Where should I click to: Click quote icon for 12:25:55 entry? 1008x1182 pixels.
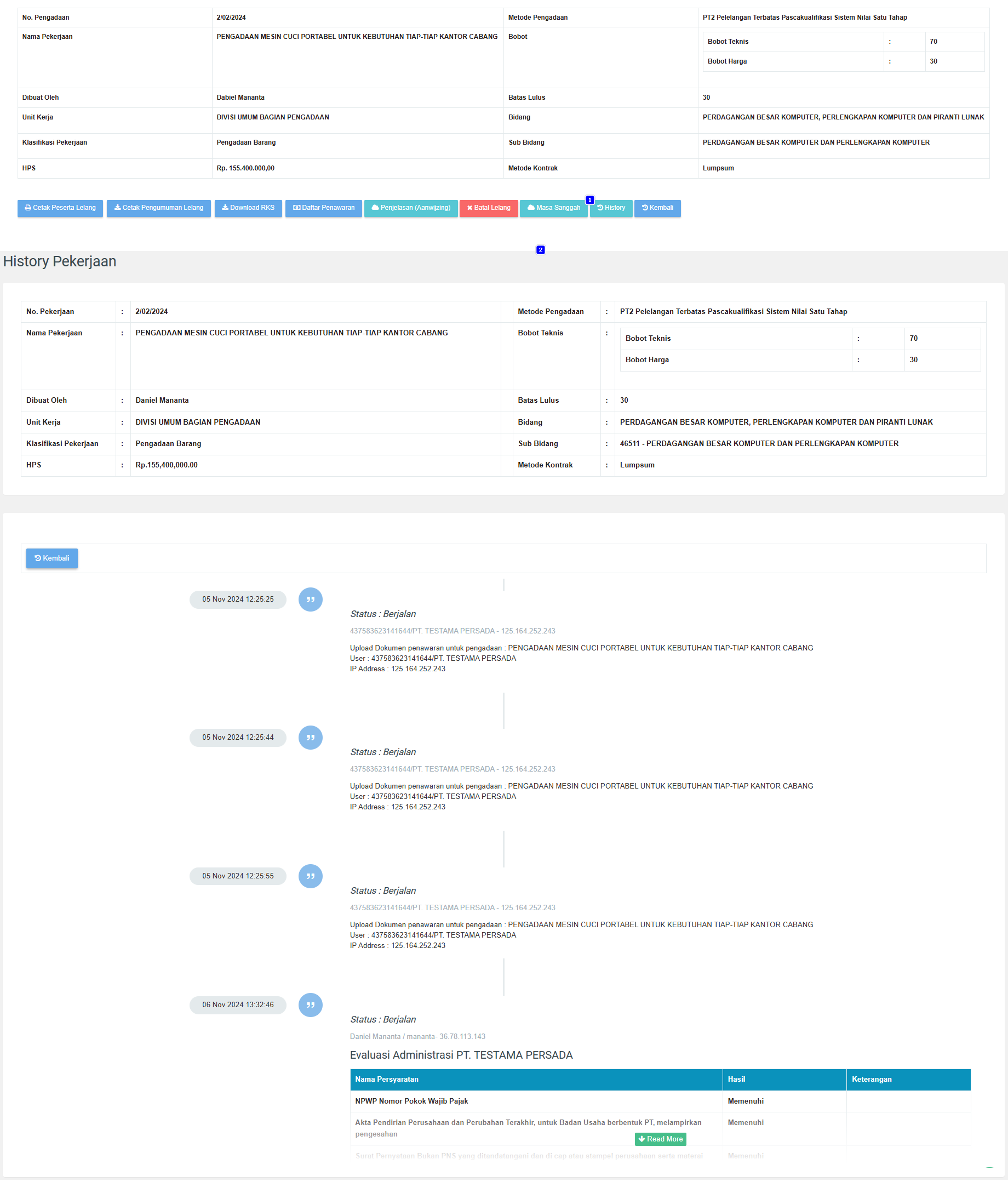[310, 876]
